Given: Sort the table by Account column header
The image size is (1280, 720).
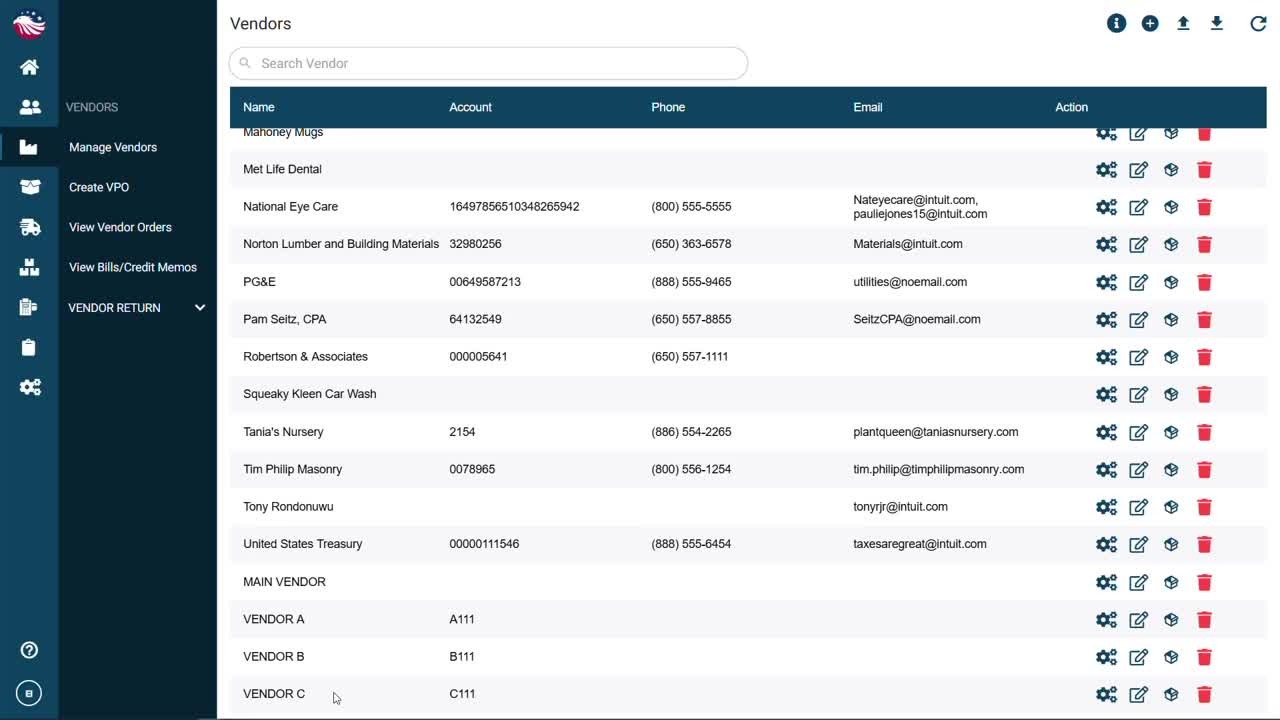Looking at the screenshot, I should (x=470, y=107).
